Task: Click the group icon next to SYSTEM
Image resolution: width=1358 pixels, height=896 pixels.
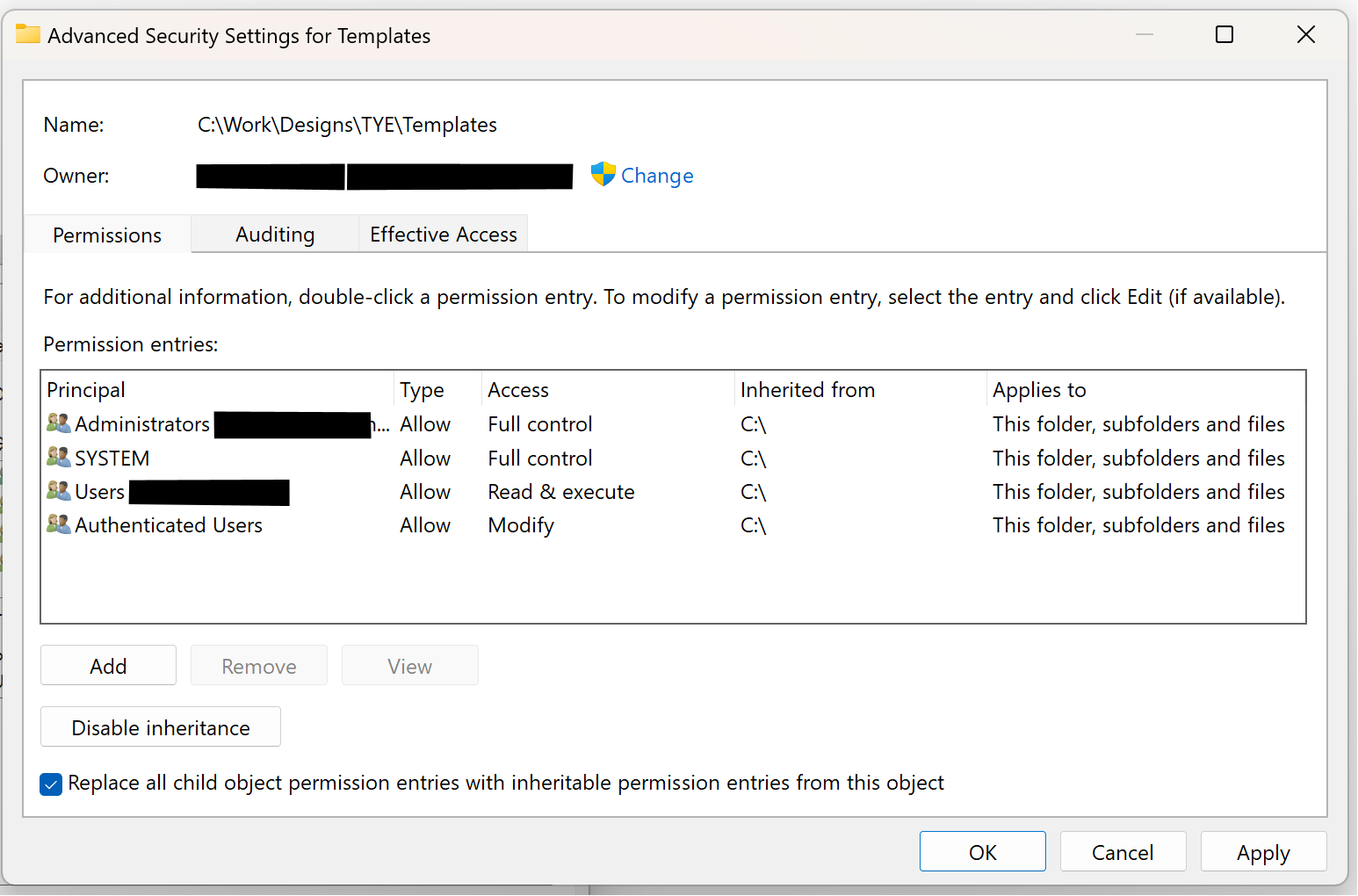Action: pyautogui.click(x=58, y=457)
